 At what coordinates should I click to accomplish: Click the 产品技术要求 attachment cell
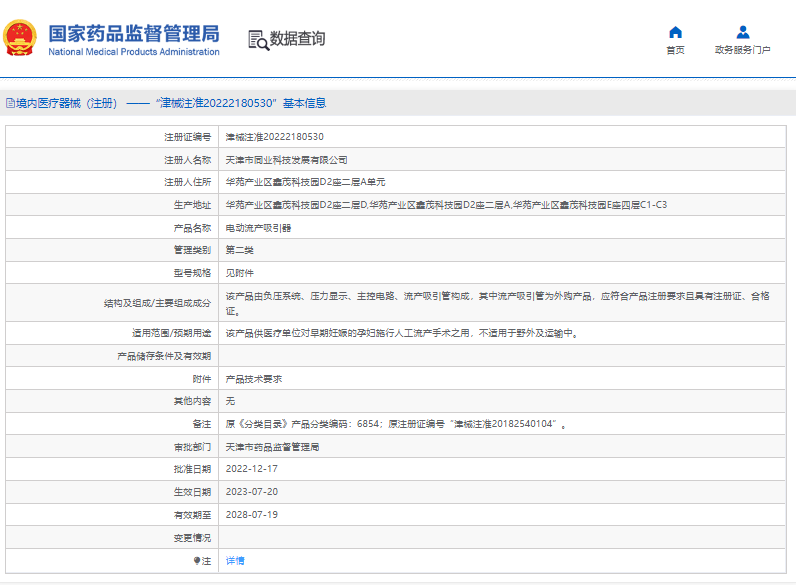pos(253,379)
